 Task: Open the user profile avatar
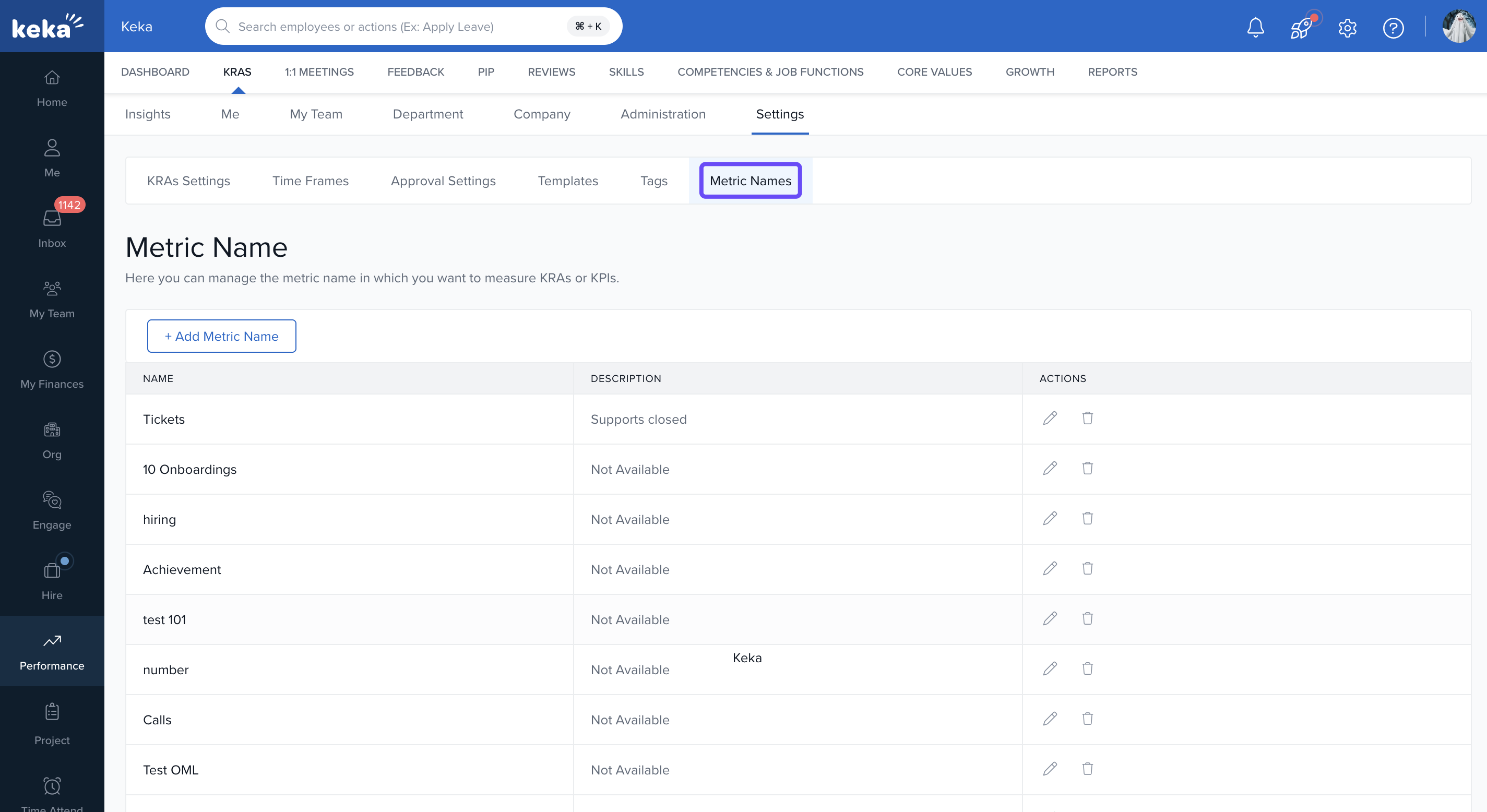click(x=1458, y=27)
